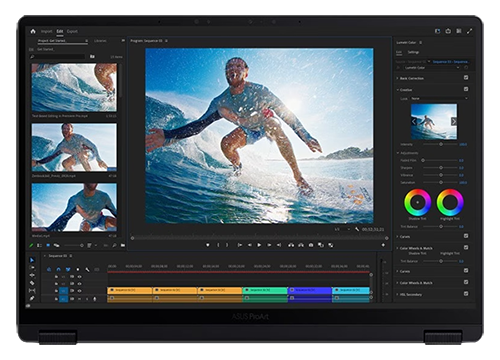Show next Look preview arrow

tap(454, 122)
